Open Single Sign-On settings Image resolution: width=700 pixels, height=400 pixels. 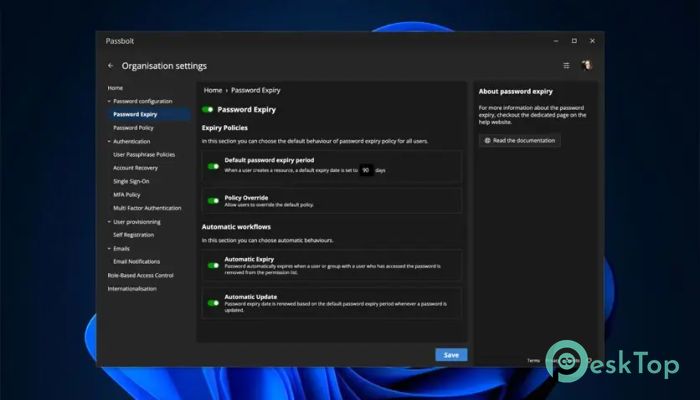(131, 181)
